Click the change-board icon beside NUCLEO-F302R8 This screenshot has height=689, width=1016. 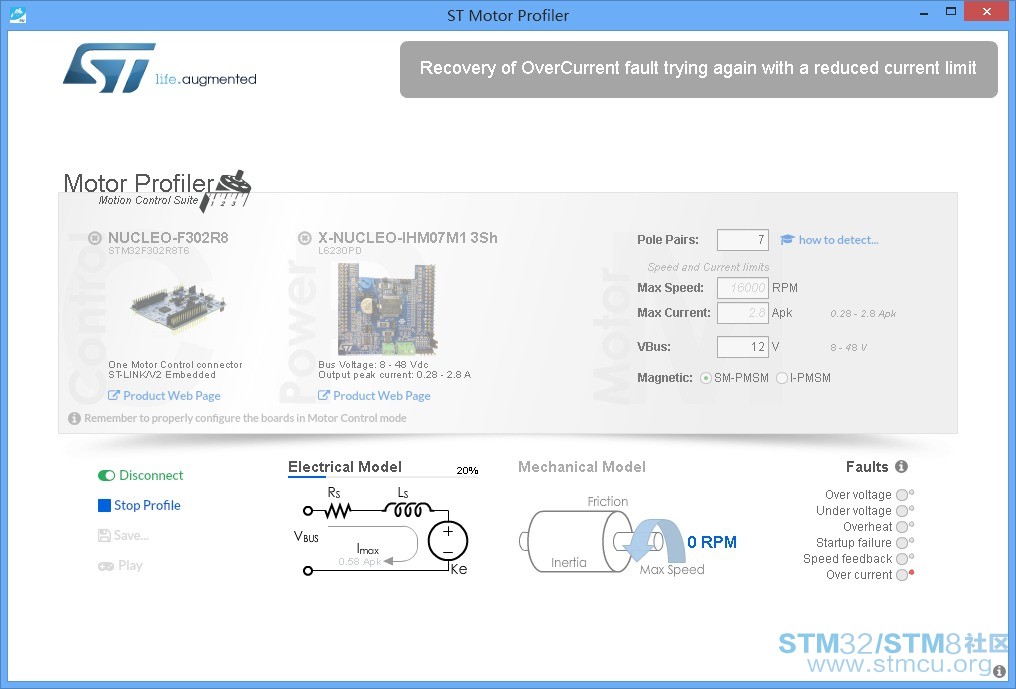pos(95,238)
